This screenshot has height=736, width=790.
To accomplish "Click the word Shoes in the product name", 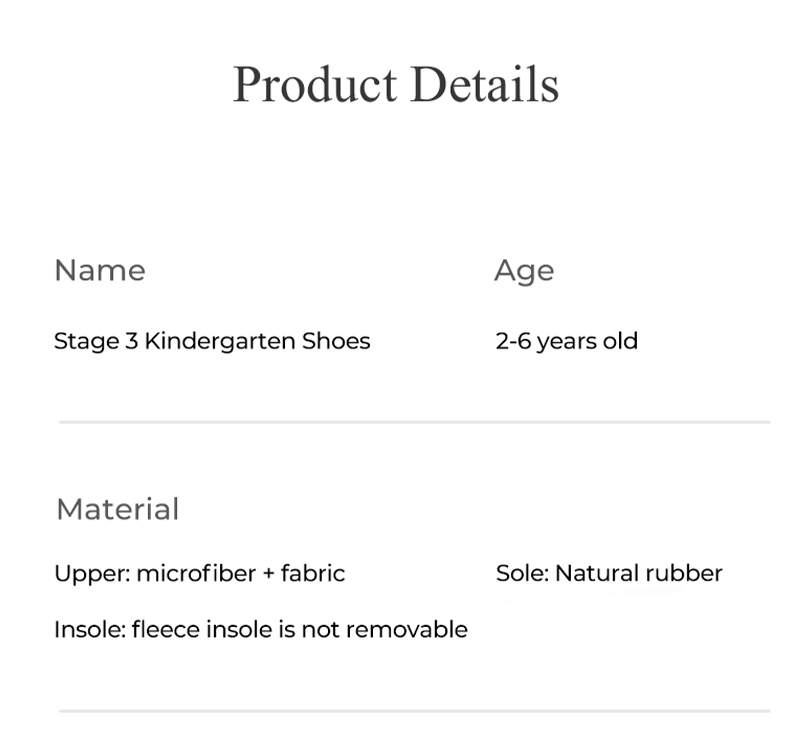I will coord(336,341).
